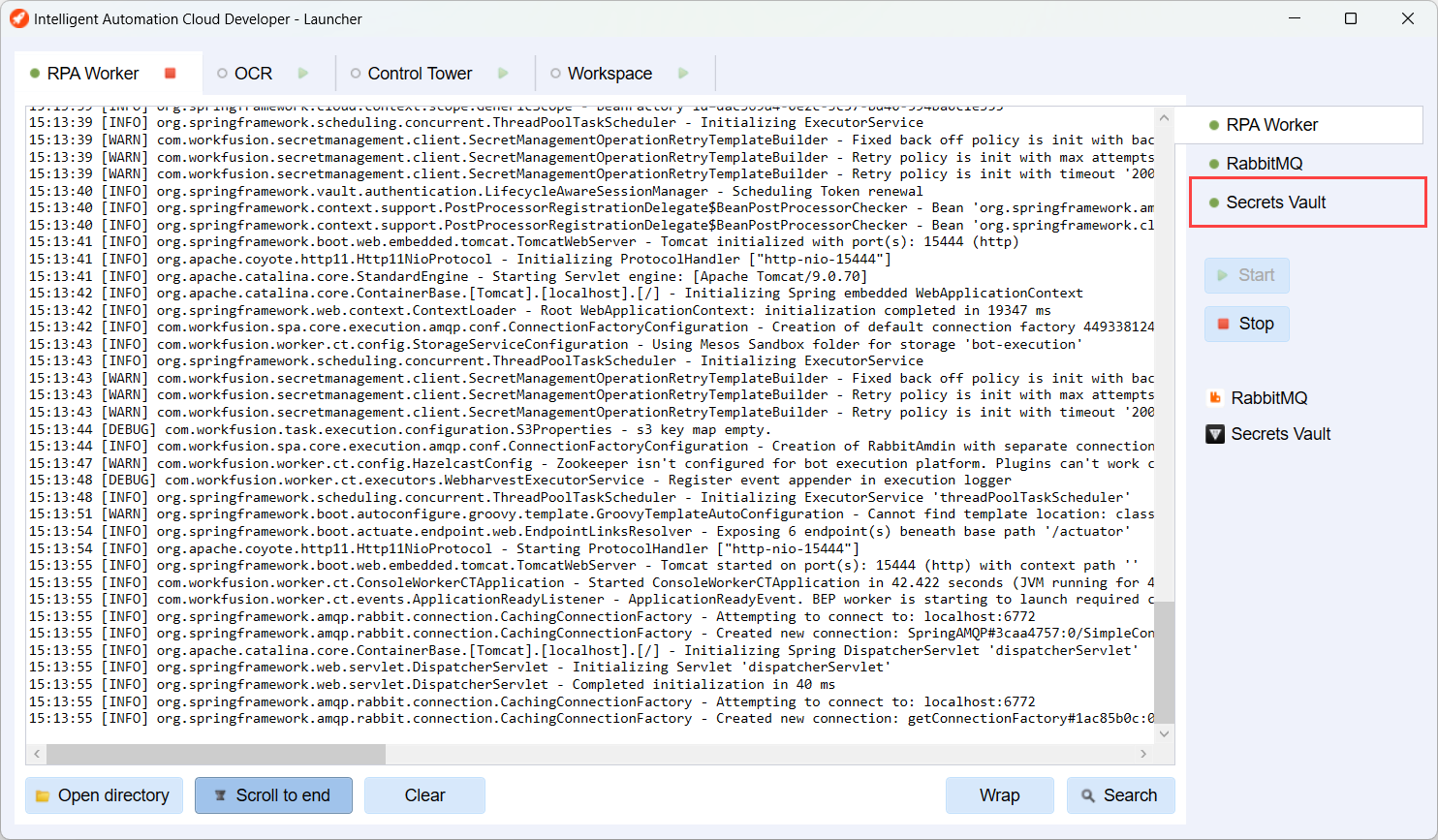Click the Launcher app icon in title bar
1438x840 pixels.
click(18, 18)
